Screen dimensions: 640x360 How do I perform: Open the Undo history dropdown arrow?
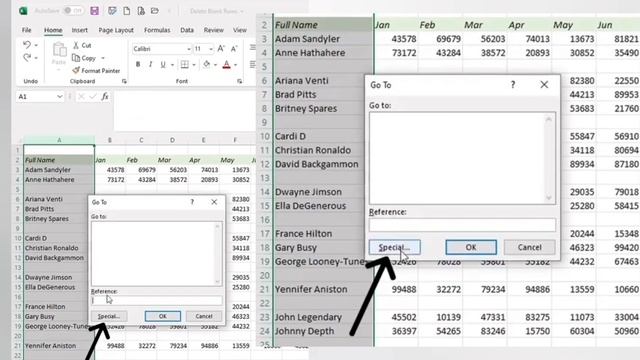click(36, 45)
